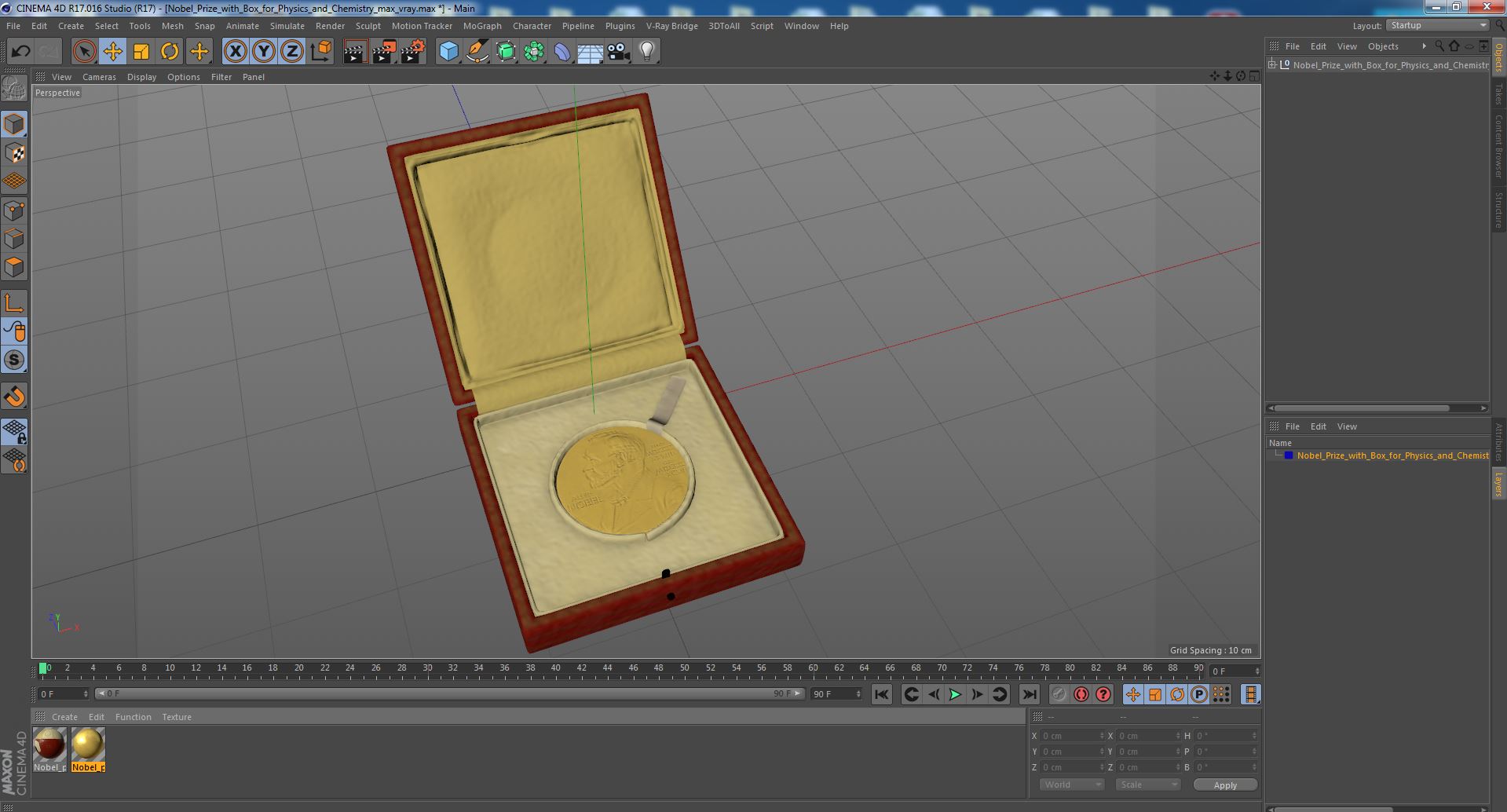Screen dimensions: 1507x812
Task: Open the Content Browser side tab
Action: tap(1499, 146)
